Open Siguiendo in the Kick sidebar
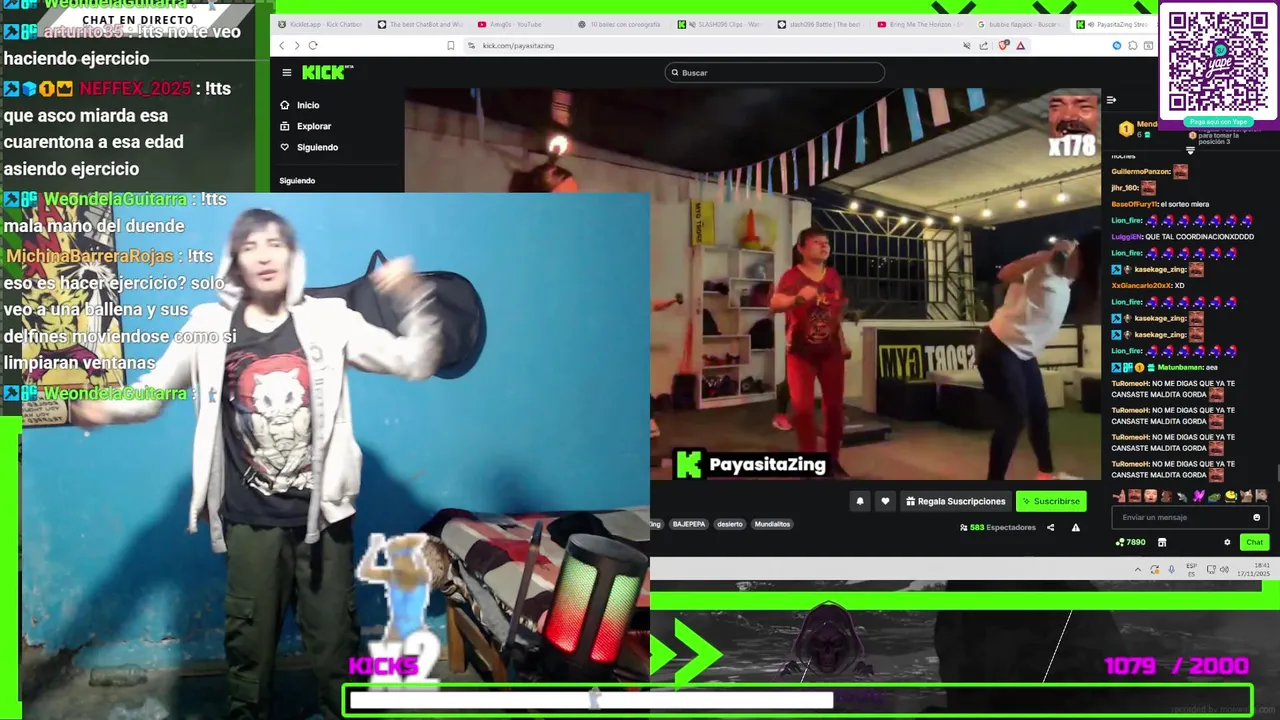The height and width of the screenshot is (720, 1280). point(309,147)
